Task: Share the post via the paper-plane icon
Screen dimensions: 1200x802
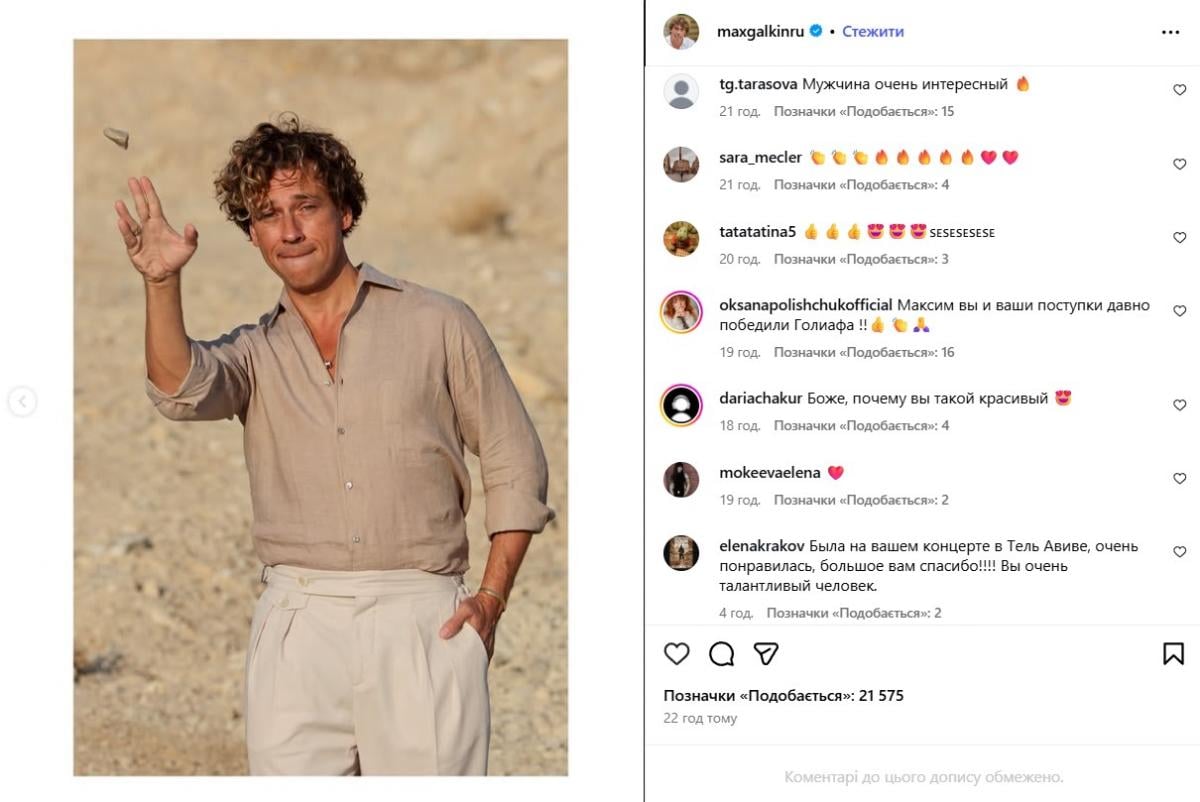Action: (766, 654)
